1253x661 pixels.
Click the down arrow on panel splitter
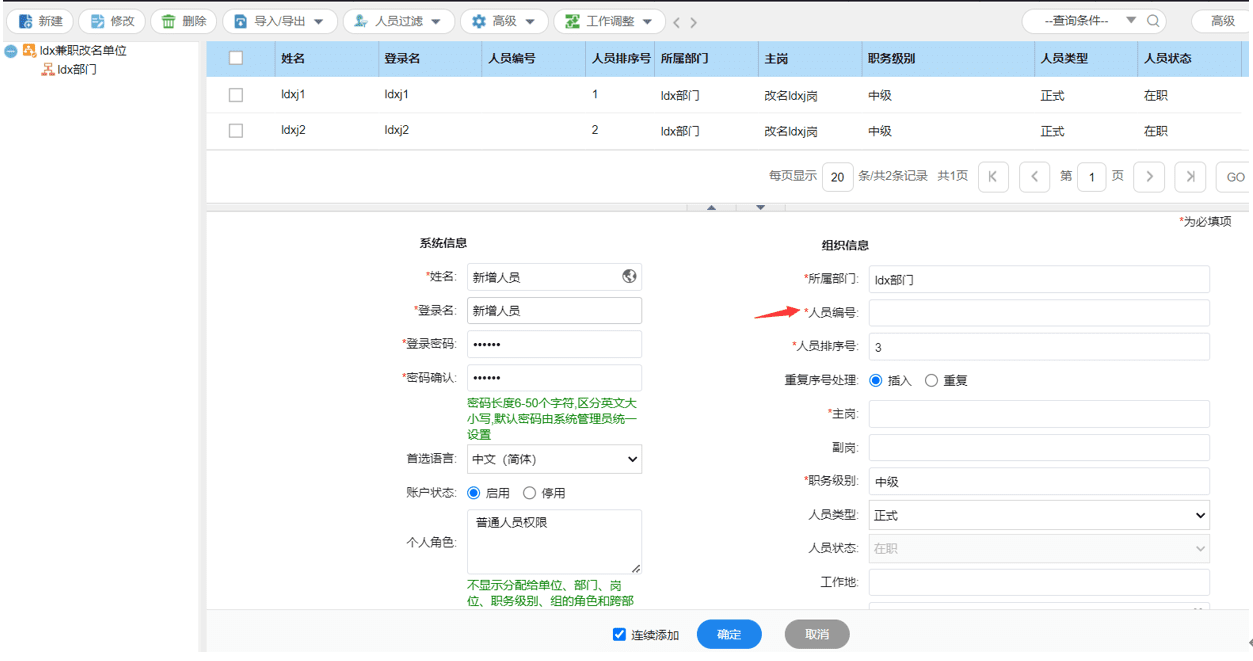coord(760,208)
